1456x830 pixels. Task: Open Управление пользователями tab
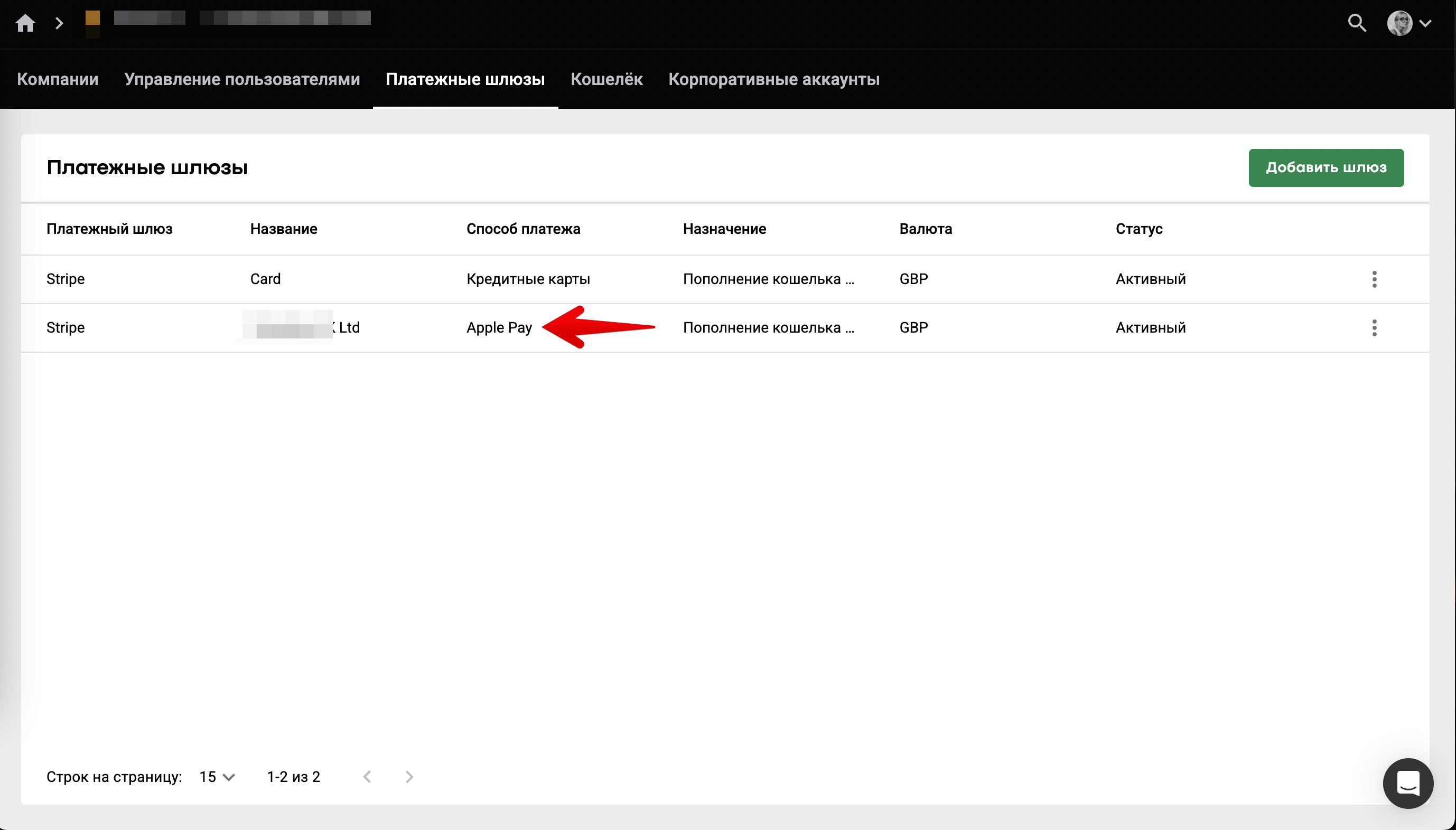(x=242, y=79)
